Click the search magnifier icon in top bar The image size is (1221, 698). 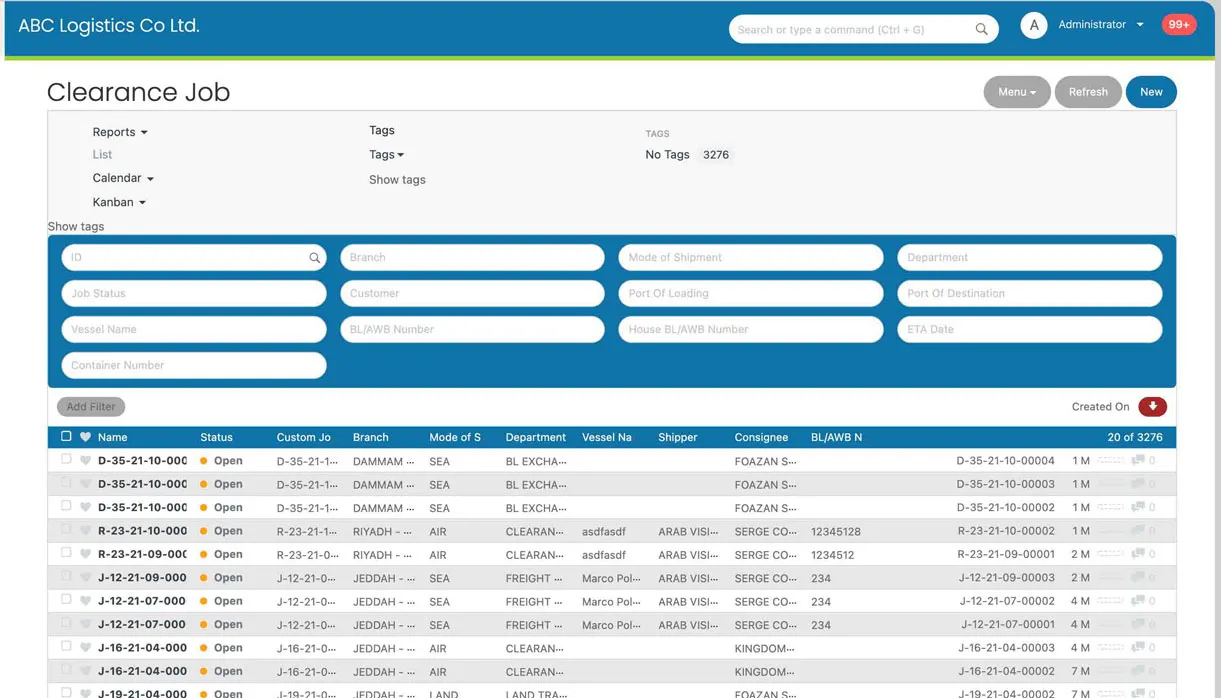(x=981, y=29)
